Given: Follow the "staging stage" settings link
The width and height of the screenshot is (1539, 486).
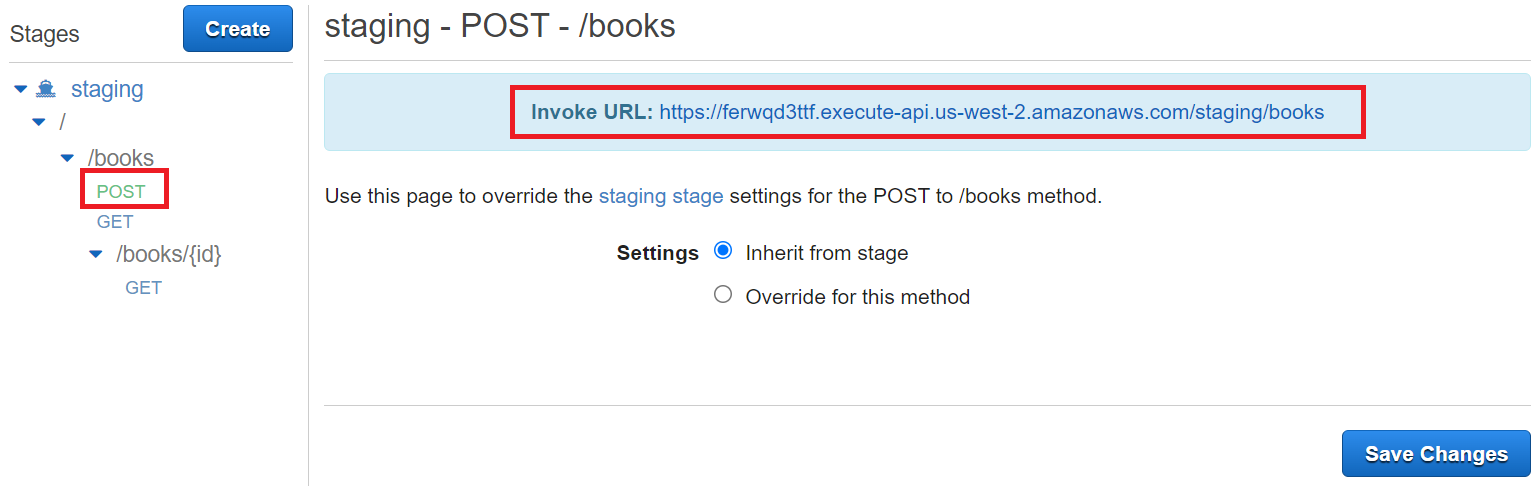Looking at the screenshot, I should pyautogui.click(x=661, y=196).
